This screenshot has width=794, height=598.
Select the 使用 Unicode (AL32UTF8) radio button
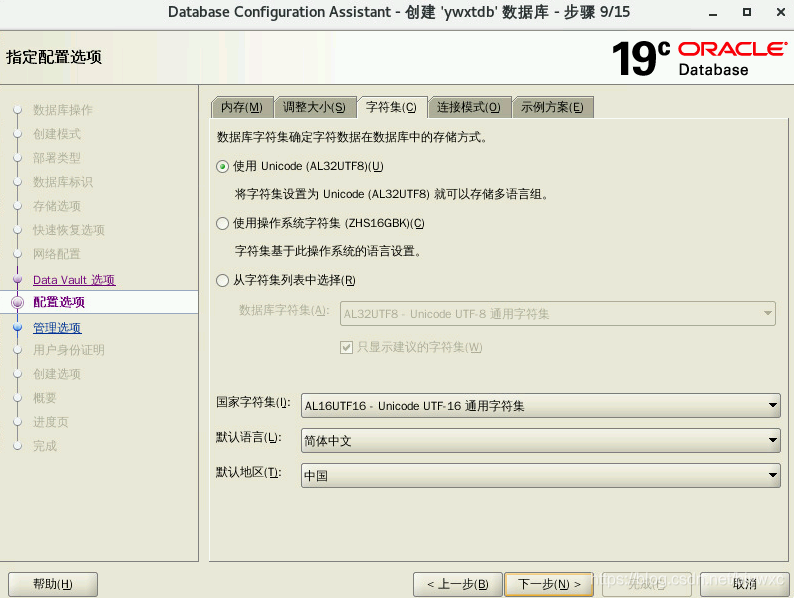tap(222, 167)
